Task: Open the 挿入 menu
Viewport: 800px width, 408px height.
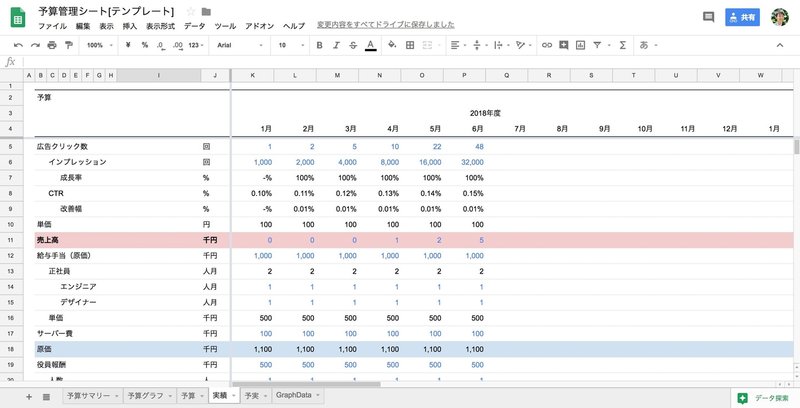Action: [x=130, y=26]
